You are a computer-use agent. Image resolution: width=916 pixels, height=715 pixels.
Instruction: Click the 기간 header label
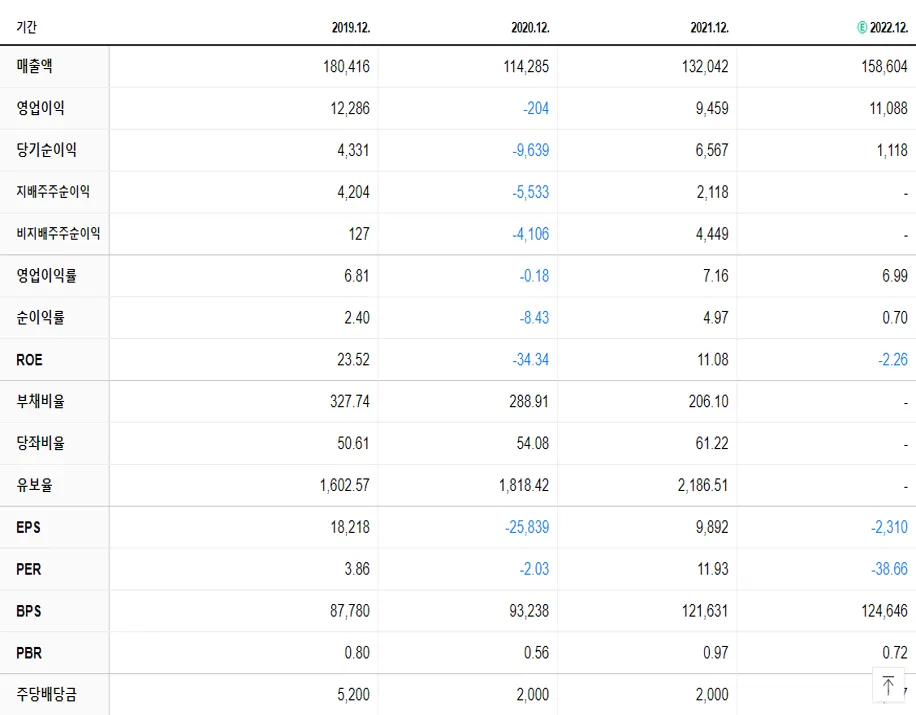26,27
